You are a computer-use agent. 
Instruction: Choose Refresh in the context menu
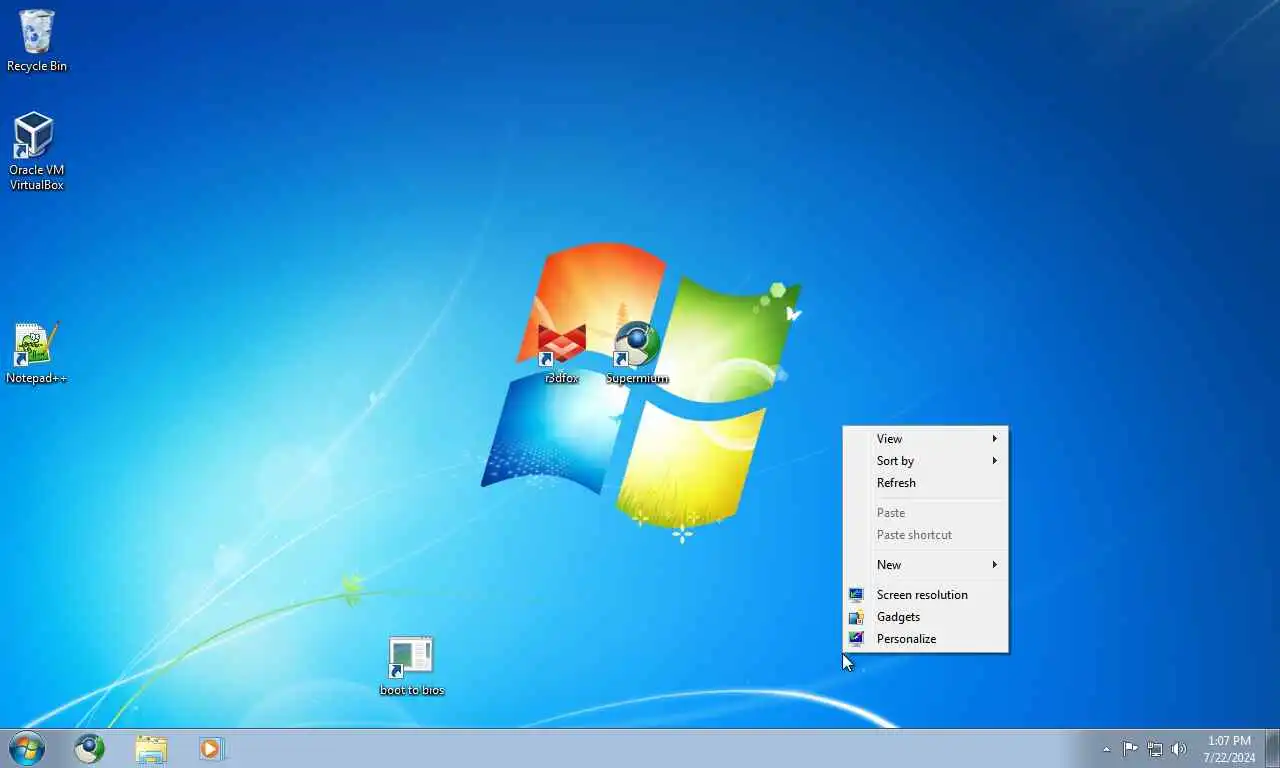tap(925, 483)
